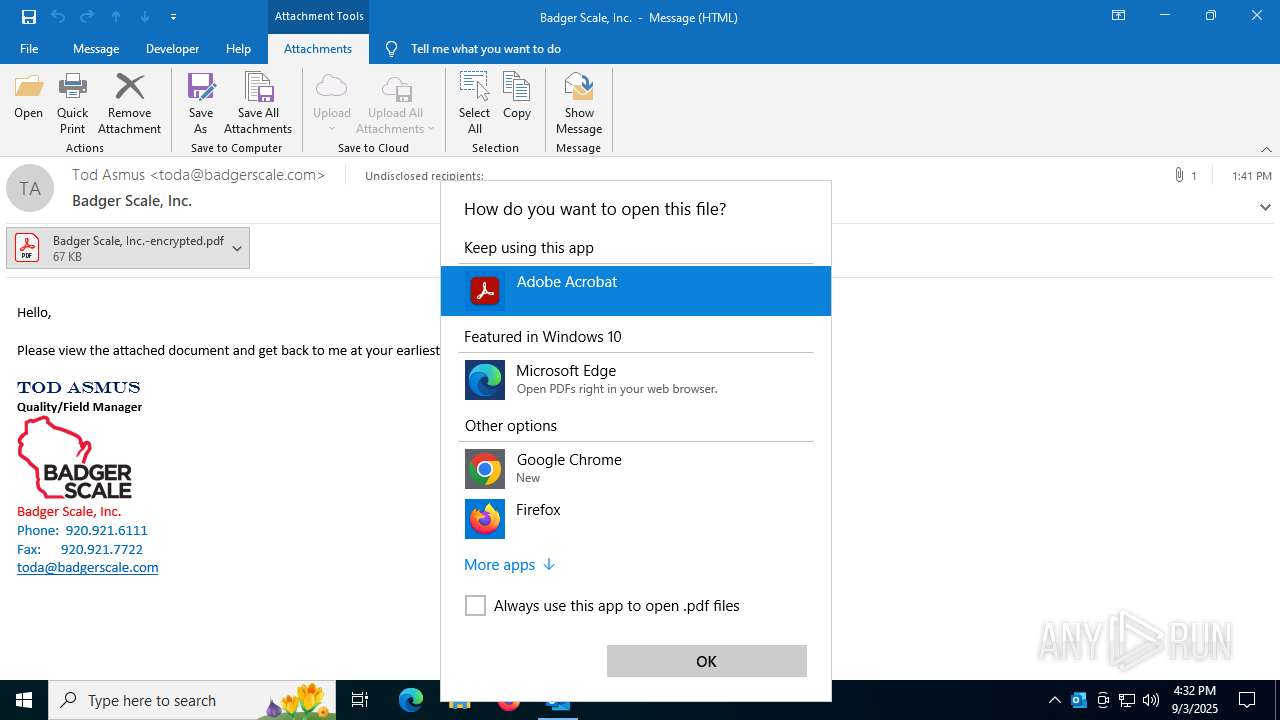The height and width of the screenshot is (720, 1280).
Task: Open the attachment dropdown arrow beside the PDF
Action: coord(237,248)
